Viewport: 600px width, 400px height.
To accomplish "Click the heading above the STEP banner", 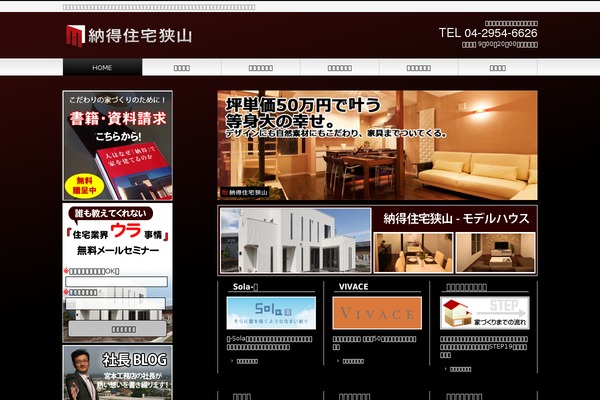I will (466, 287).
